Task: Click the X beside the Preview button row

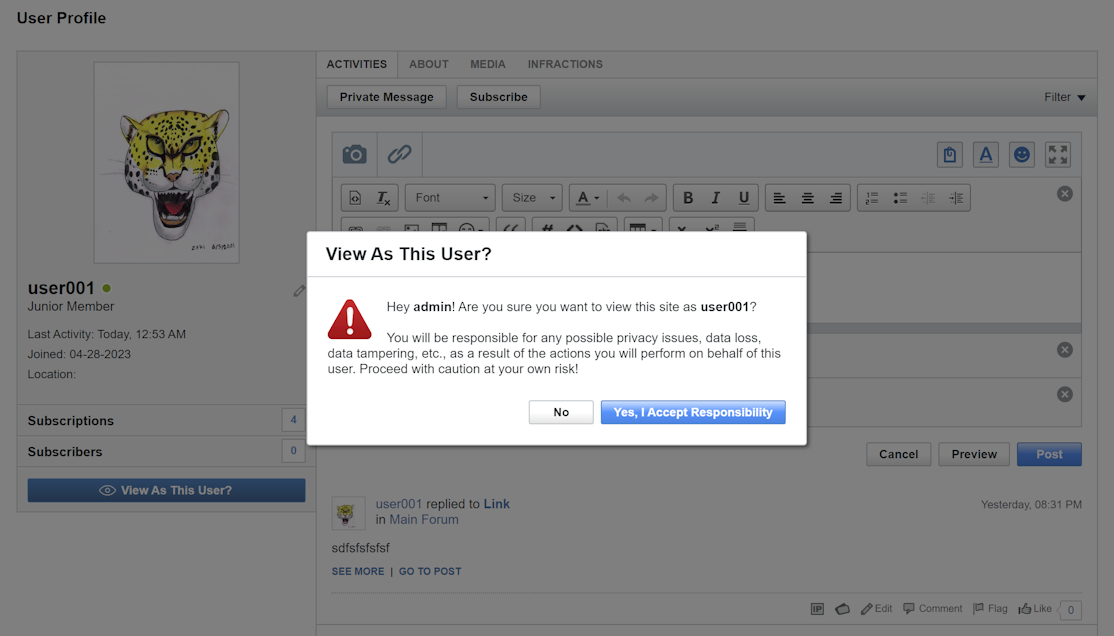Action: 1064,394
